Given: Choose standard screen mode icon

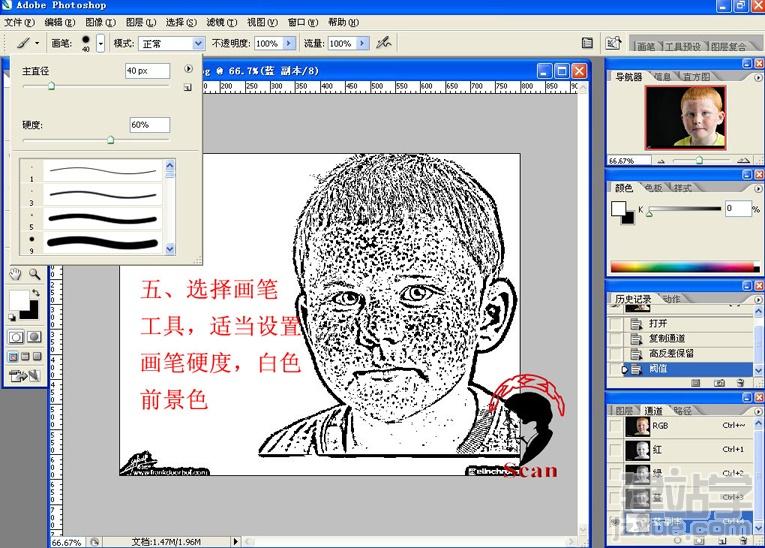Looking at the screenshot, I should click(x=13, y=357).
